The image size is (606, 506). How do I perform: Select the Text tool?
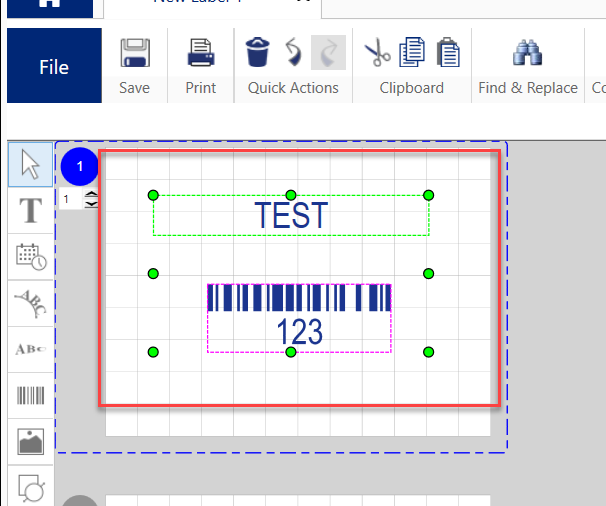coord(31,210)
